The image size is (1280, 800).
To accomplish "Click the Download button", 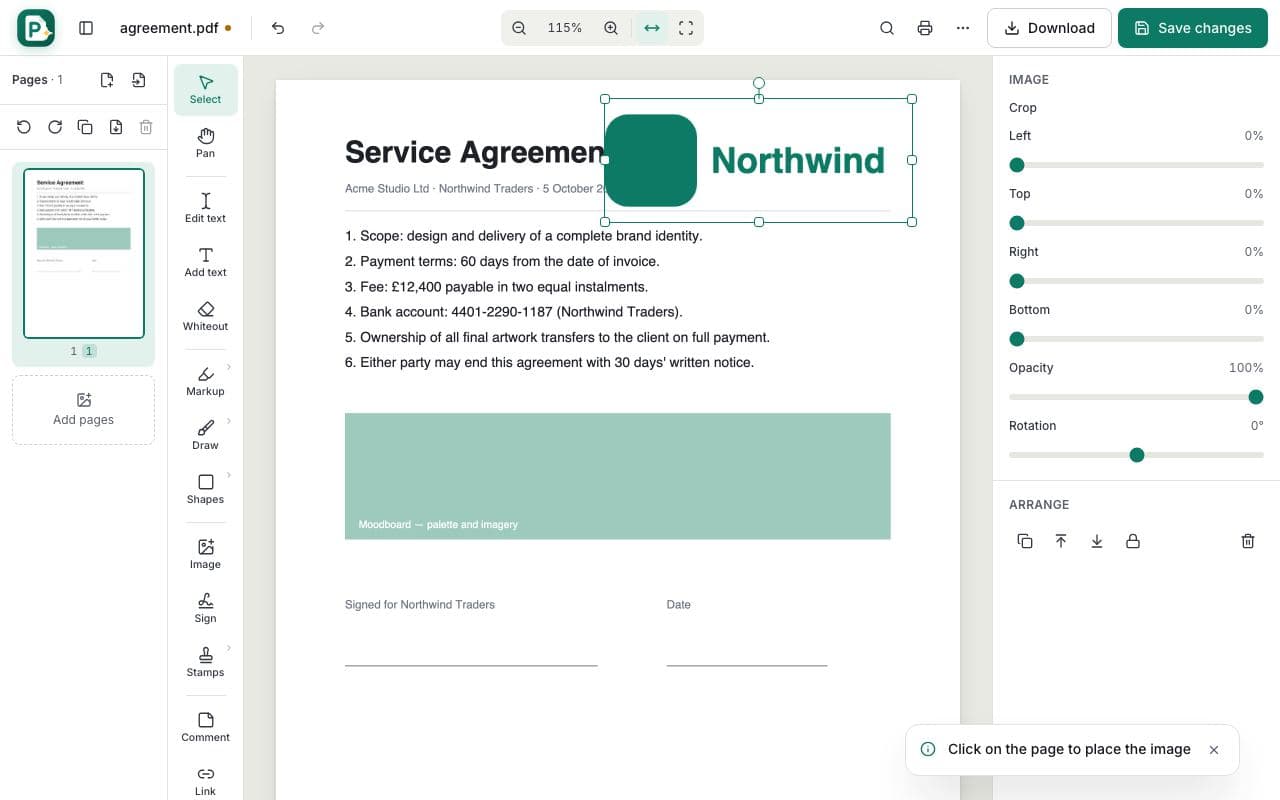I will click(x=1049, y=28).
